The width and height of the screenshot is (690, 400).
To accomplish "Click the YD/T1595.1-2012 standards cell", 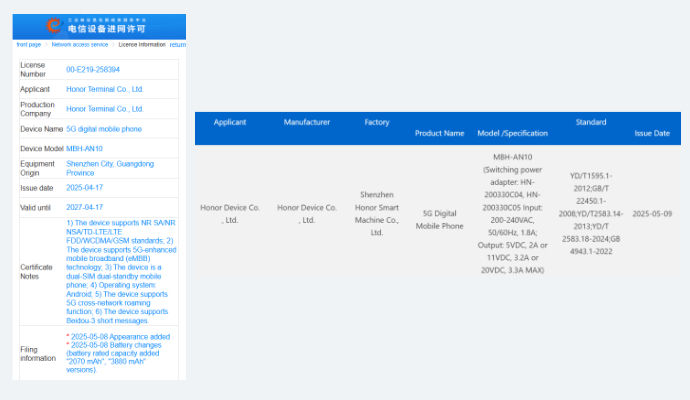I will pos(591,213).
